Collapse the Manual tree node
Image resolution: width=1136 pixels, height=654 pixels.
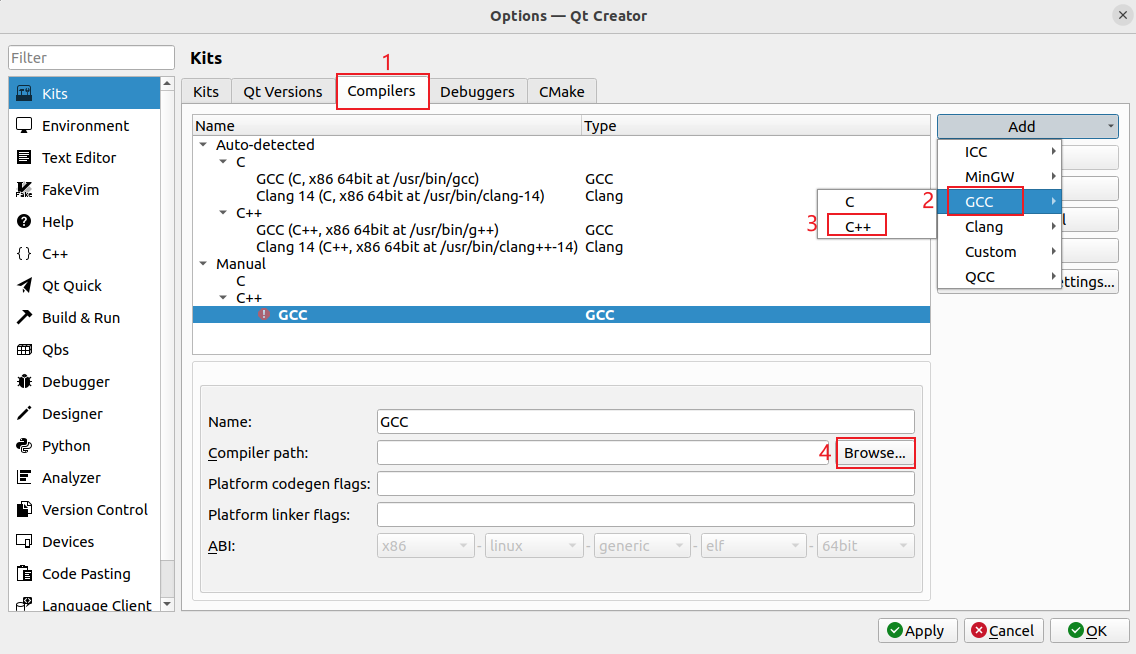coord(204,264)
